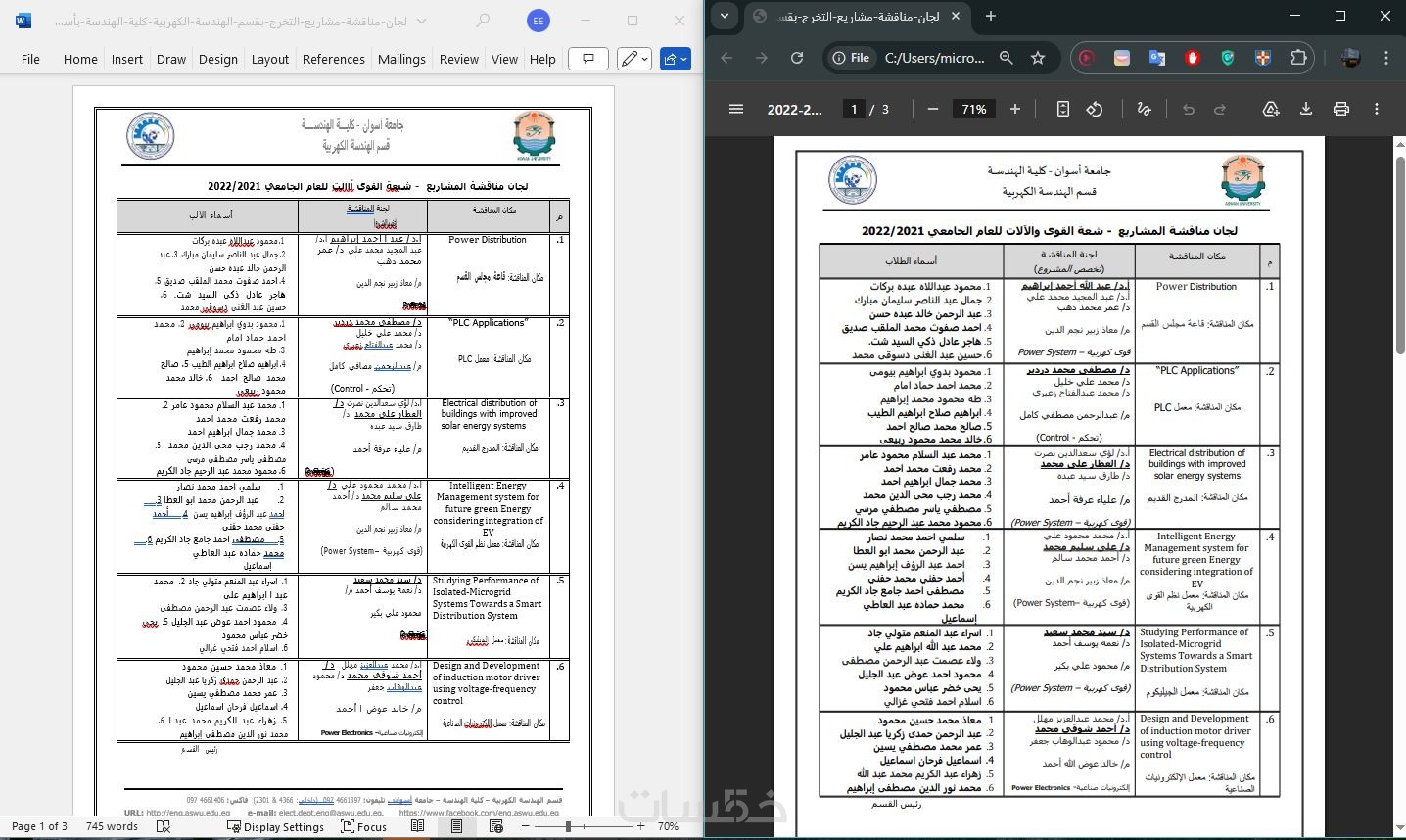This screenshot has width=1406, height=840.
Task: Open Display Settings in Word status bar
Action: [275, 826]
